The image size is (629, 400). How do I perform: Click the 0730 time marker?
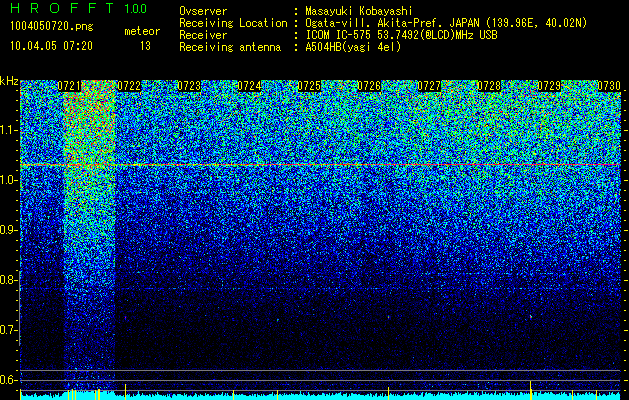(609, 86)
